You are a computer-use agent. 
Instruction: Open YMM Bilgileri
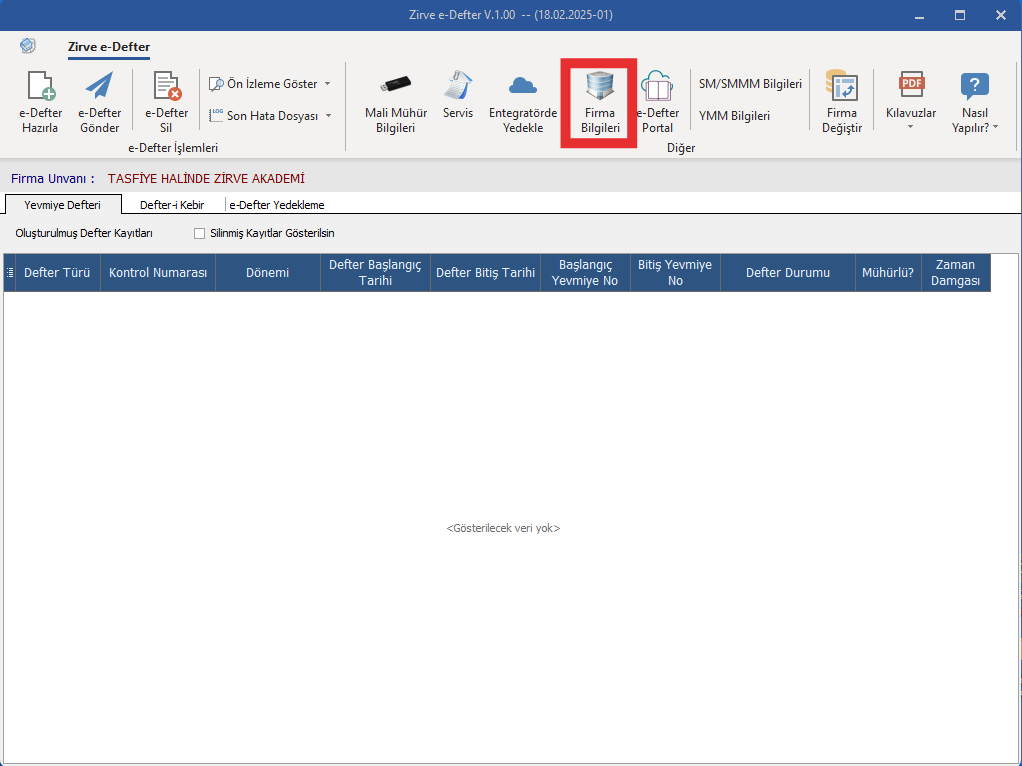point(735,116)
